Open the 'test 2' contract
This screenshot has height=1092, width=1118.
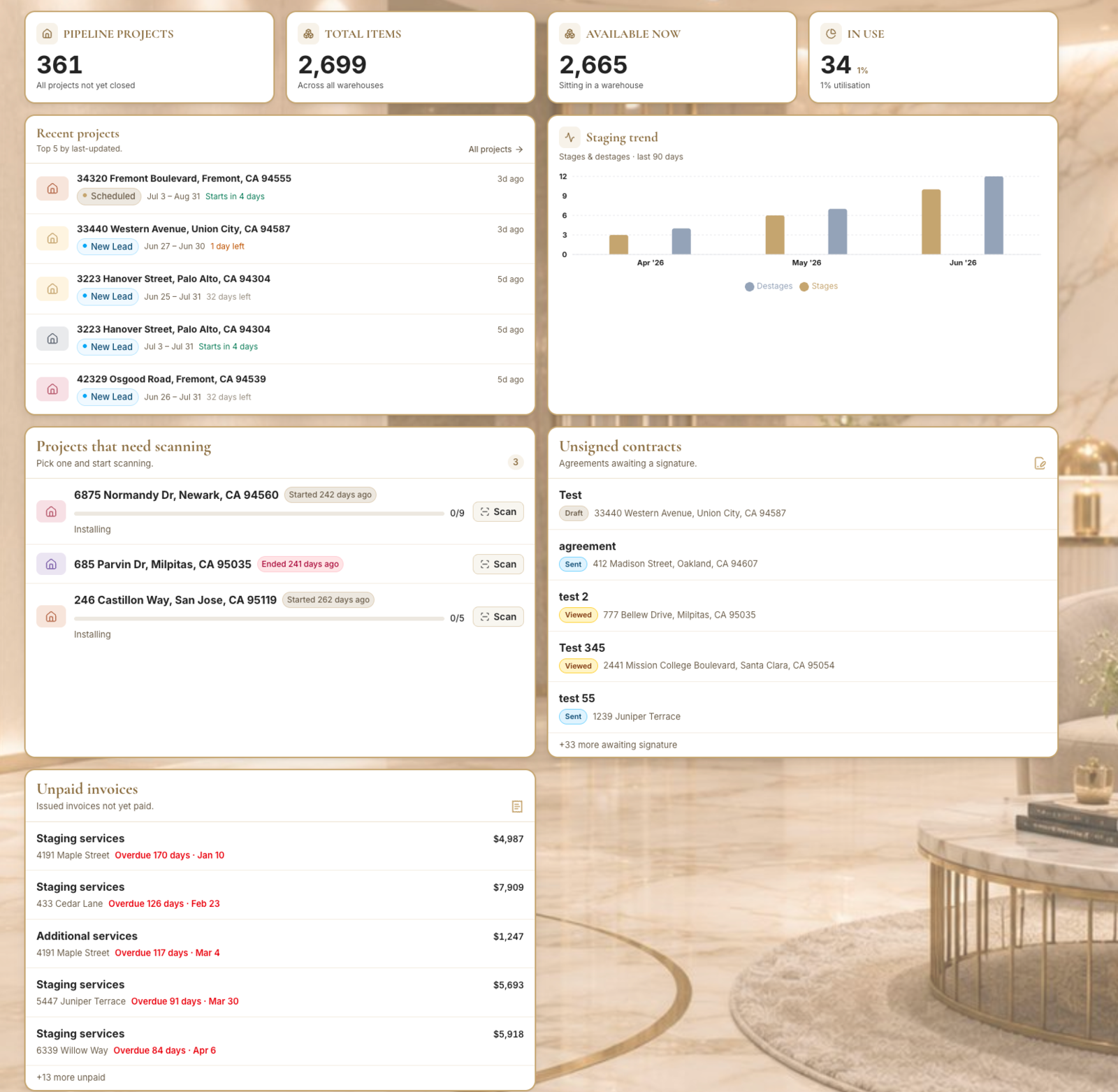point(803,606)
